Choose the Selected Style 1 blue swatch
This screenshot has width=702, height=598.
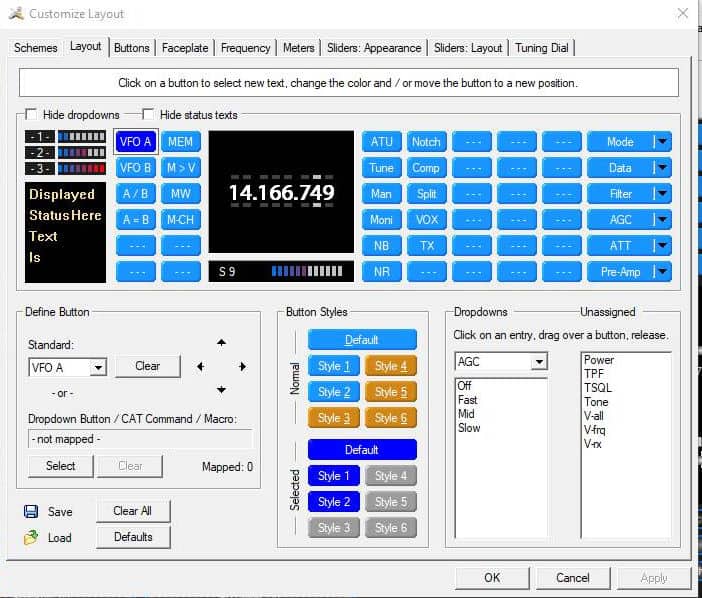point(334,476)
